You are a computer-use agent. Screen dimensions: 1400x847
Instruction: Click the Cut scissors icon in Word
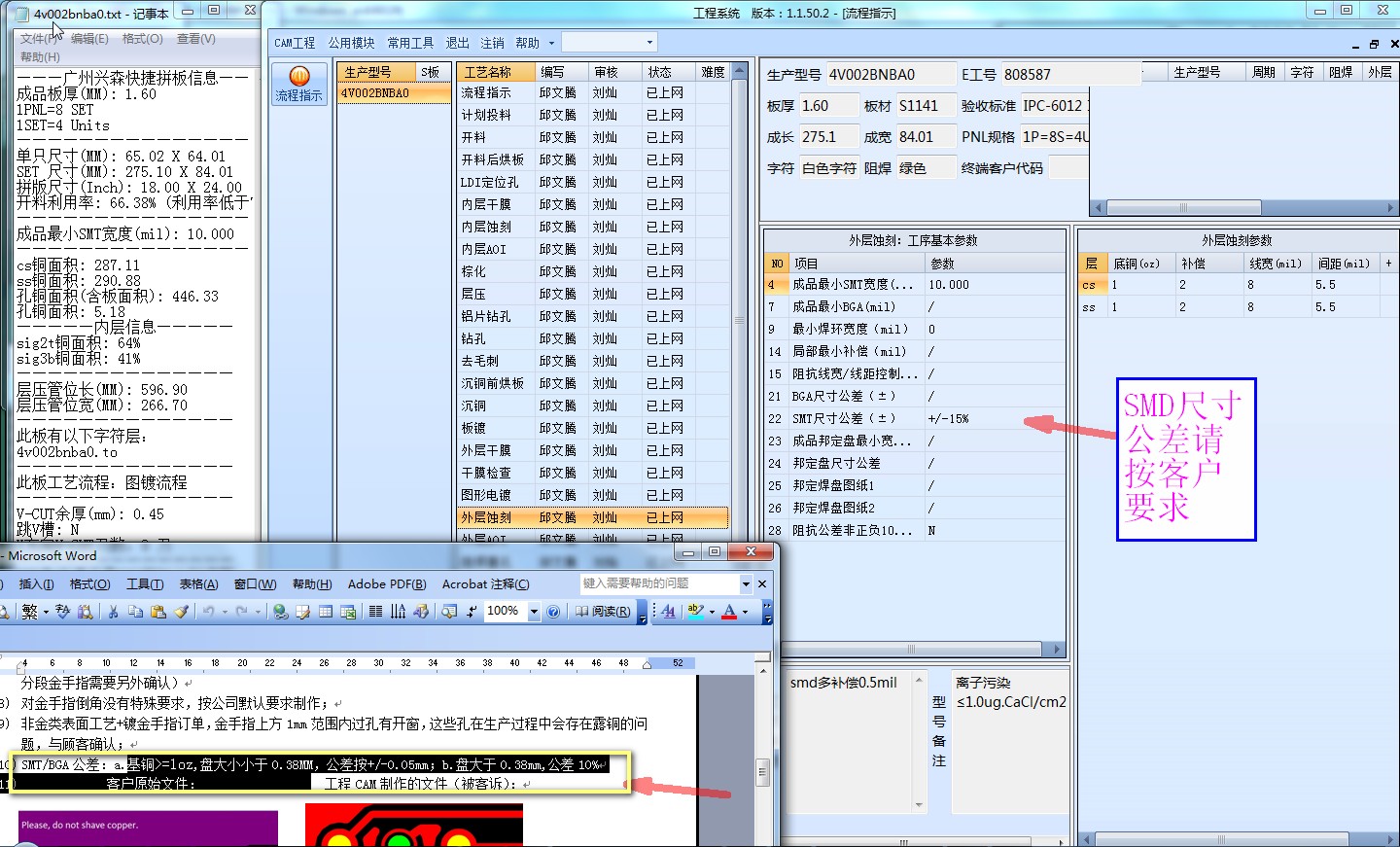113,612
